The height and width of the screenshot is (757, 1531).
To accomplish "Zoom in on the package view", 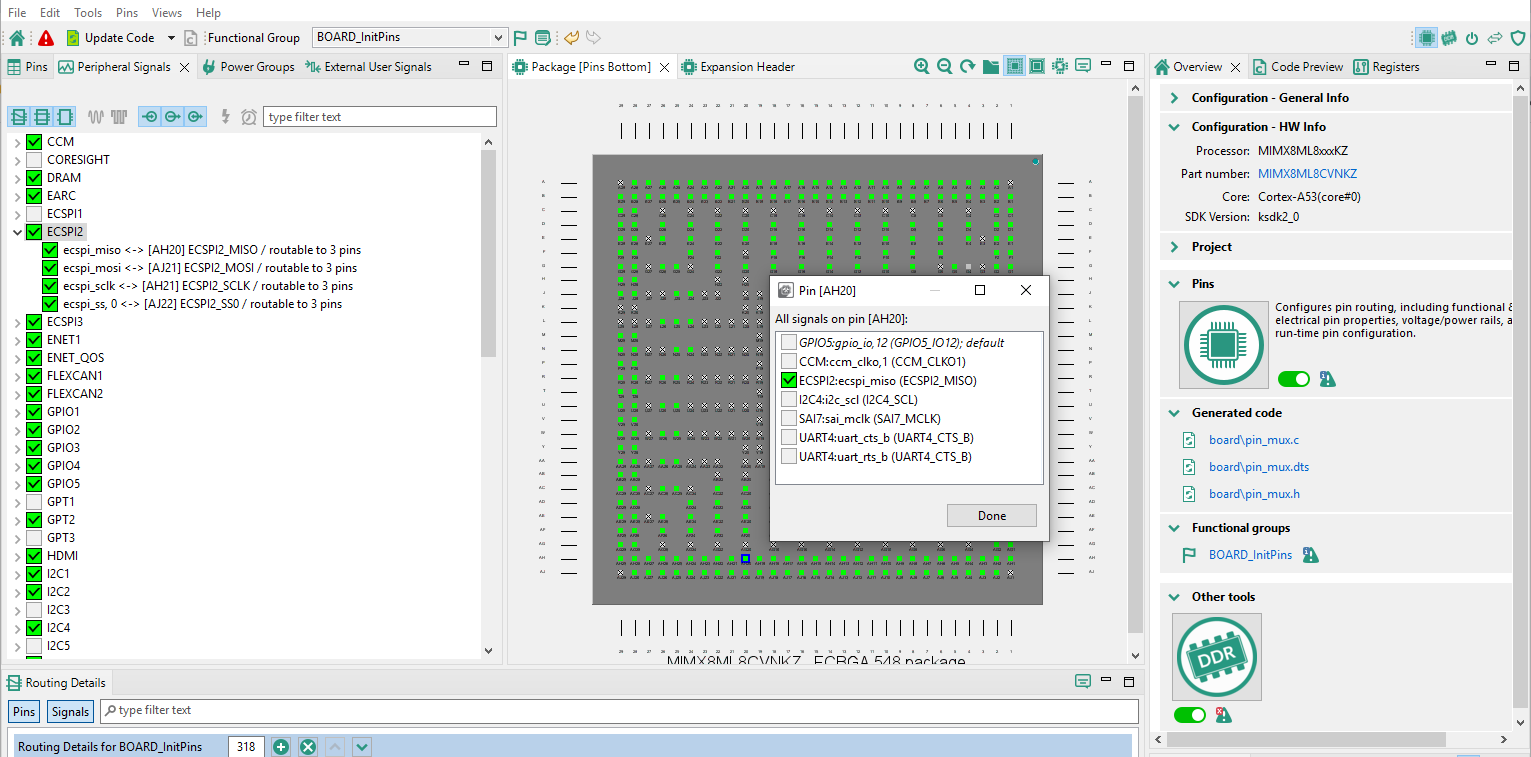I will pyautogui.click(x=921, y=66).
